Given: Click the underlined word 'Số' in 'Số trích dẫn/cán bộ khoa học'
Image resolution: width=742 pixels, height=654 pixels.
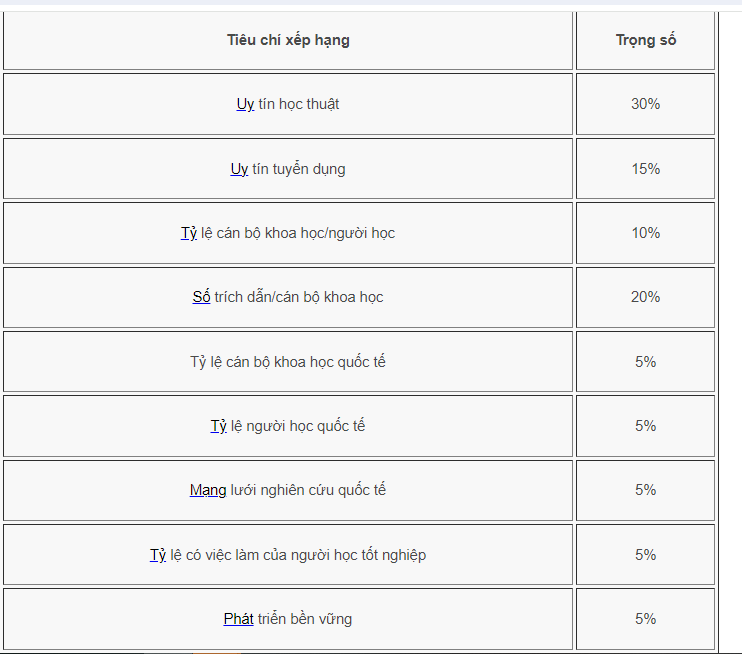Looking at the screenshot, I should [x=201, y=297].
